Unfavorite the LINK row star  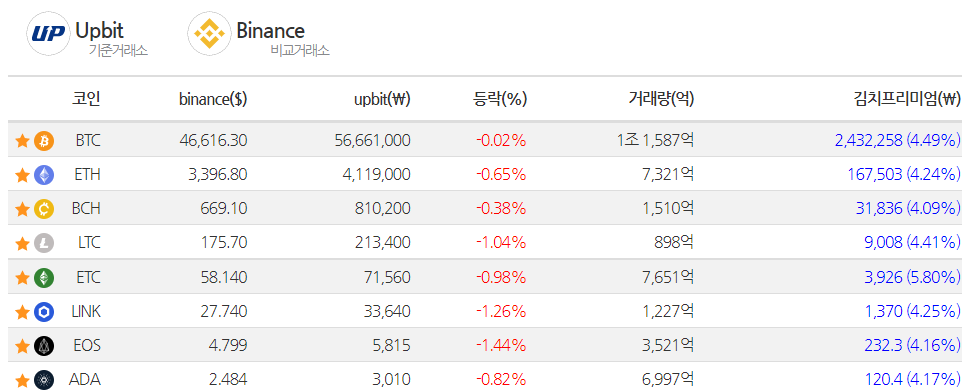(x=22, y=311)
